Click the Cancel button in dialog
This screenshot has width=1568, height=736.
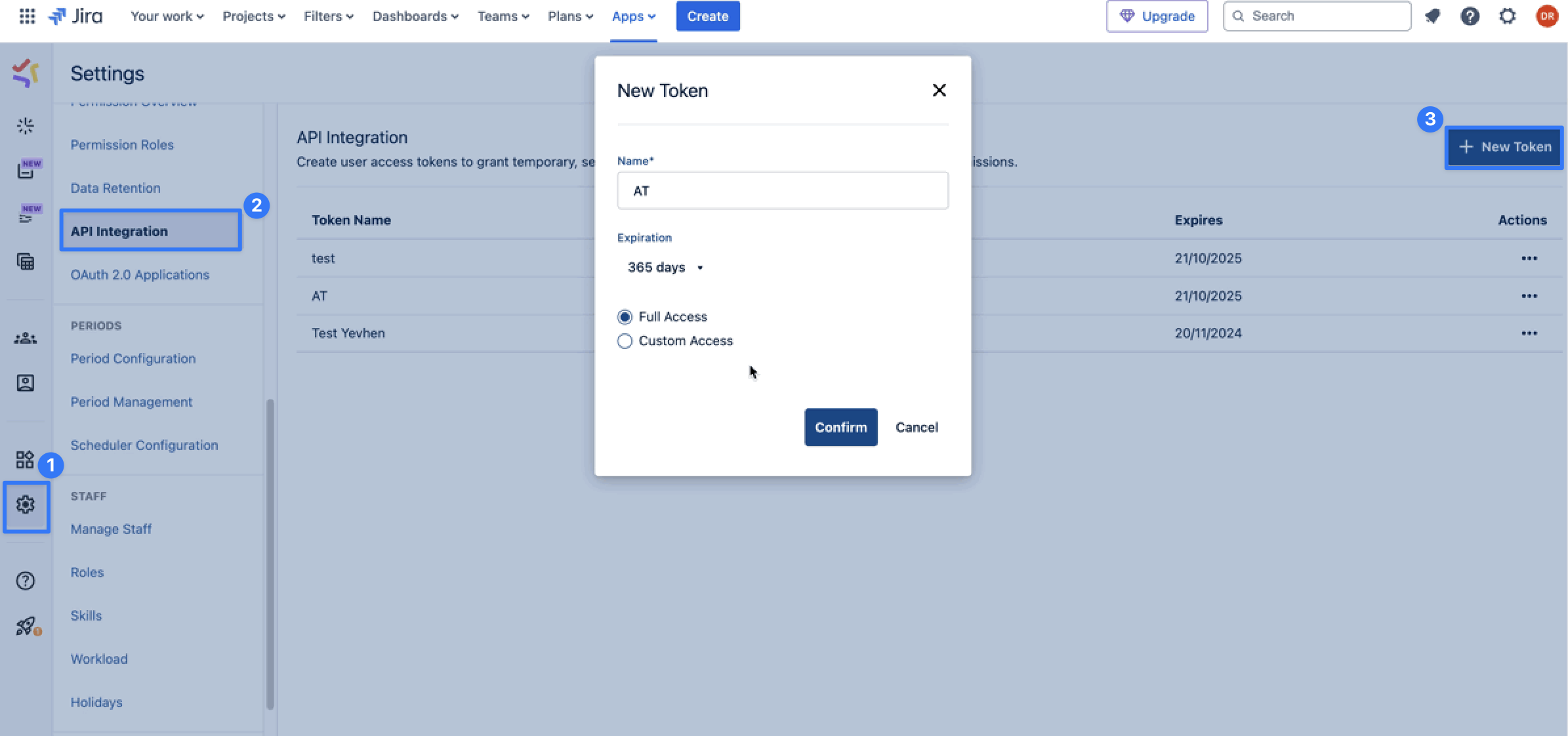917,428
